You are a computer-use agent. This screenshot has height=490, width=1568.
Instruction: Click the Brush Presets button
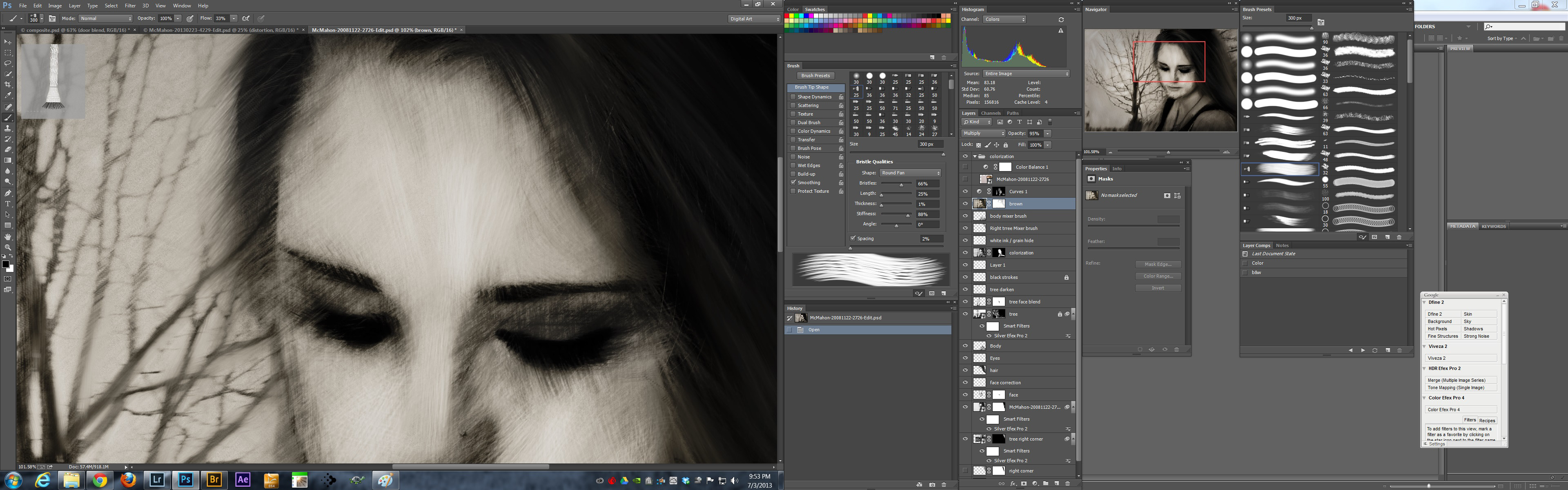coord(815,76)
